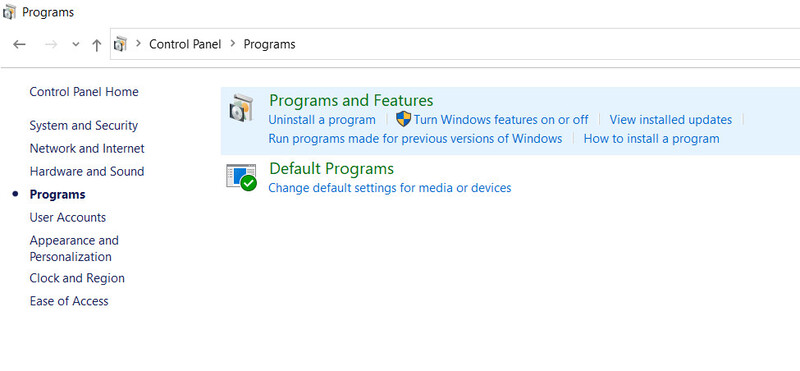Open Uninstall a program link
800x371 pixels.
(322, 120)
